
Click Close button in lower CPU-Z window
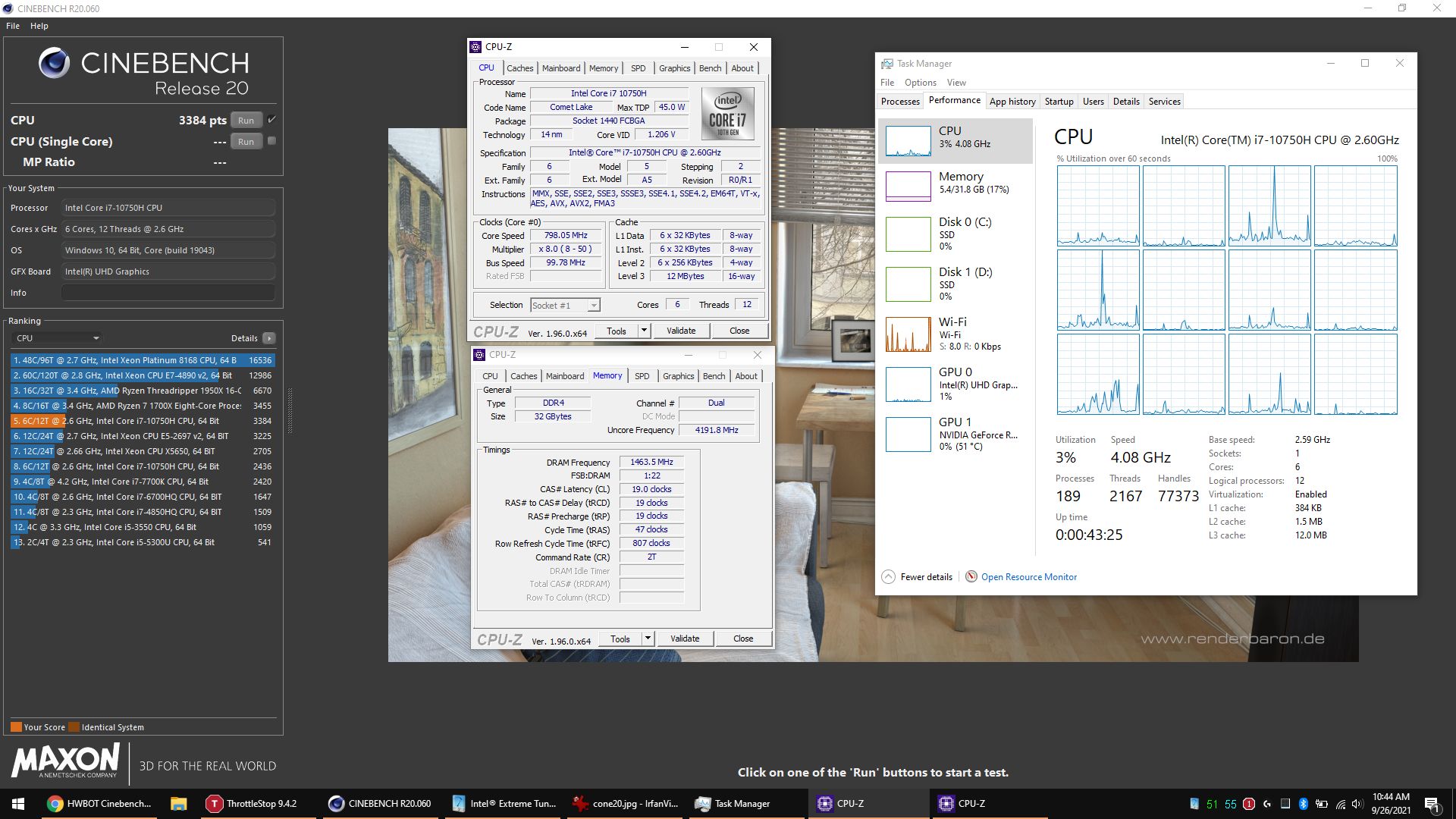pos(743,639)
